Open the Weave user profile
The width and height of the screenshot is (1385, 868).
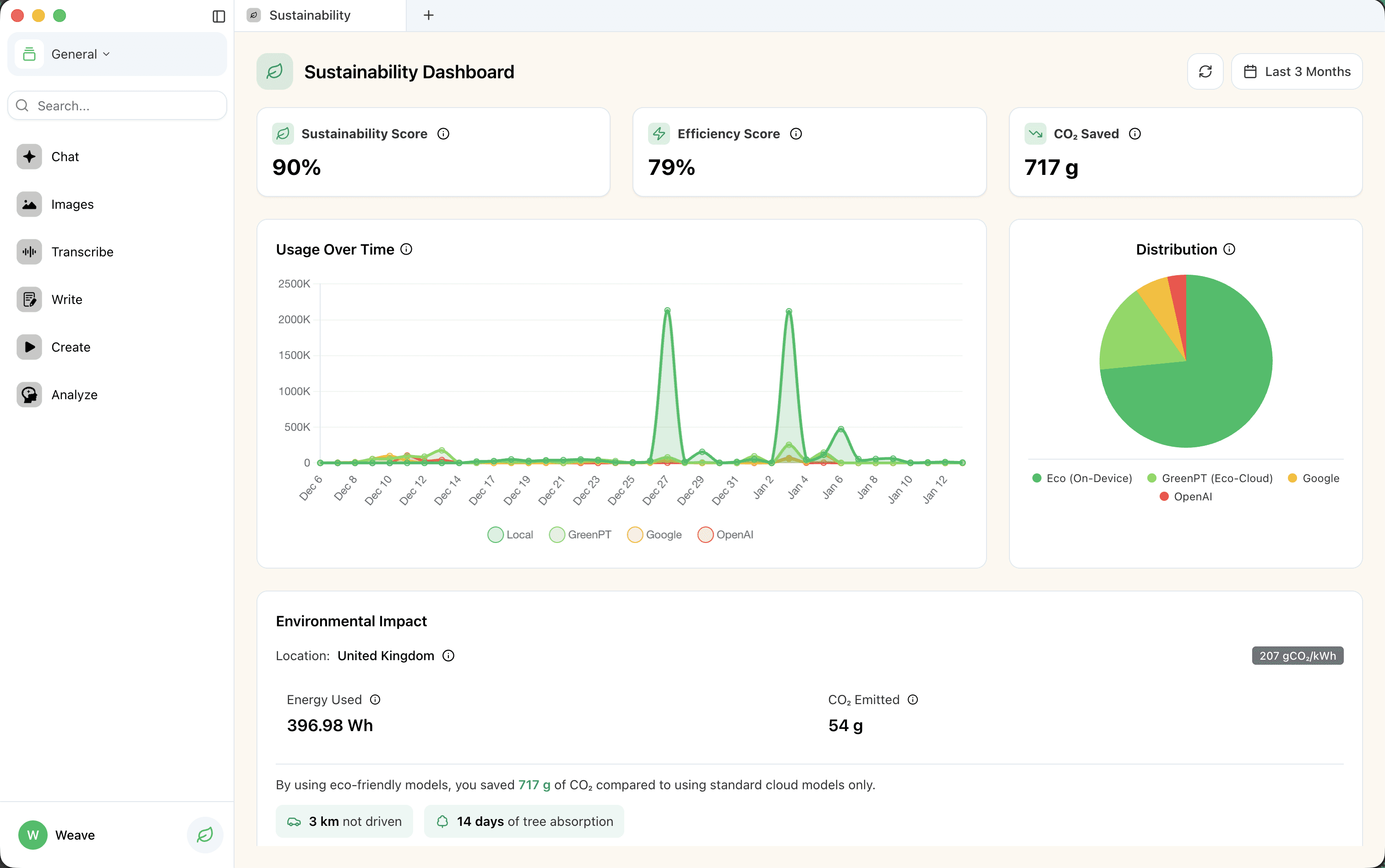[x=57, y=835]
